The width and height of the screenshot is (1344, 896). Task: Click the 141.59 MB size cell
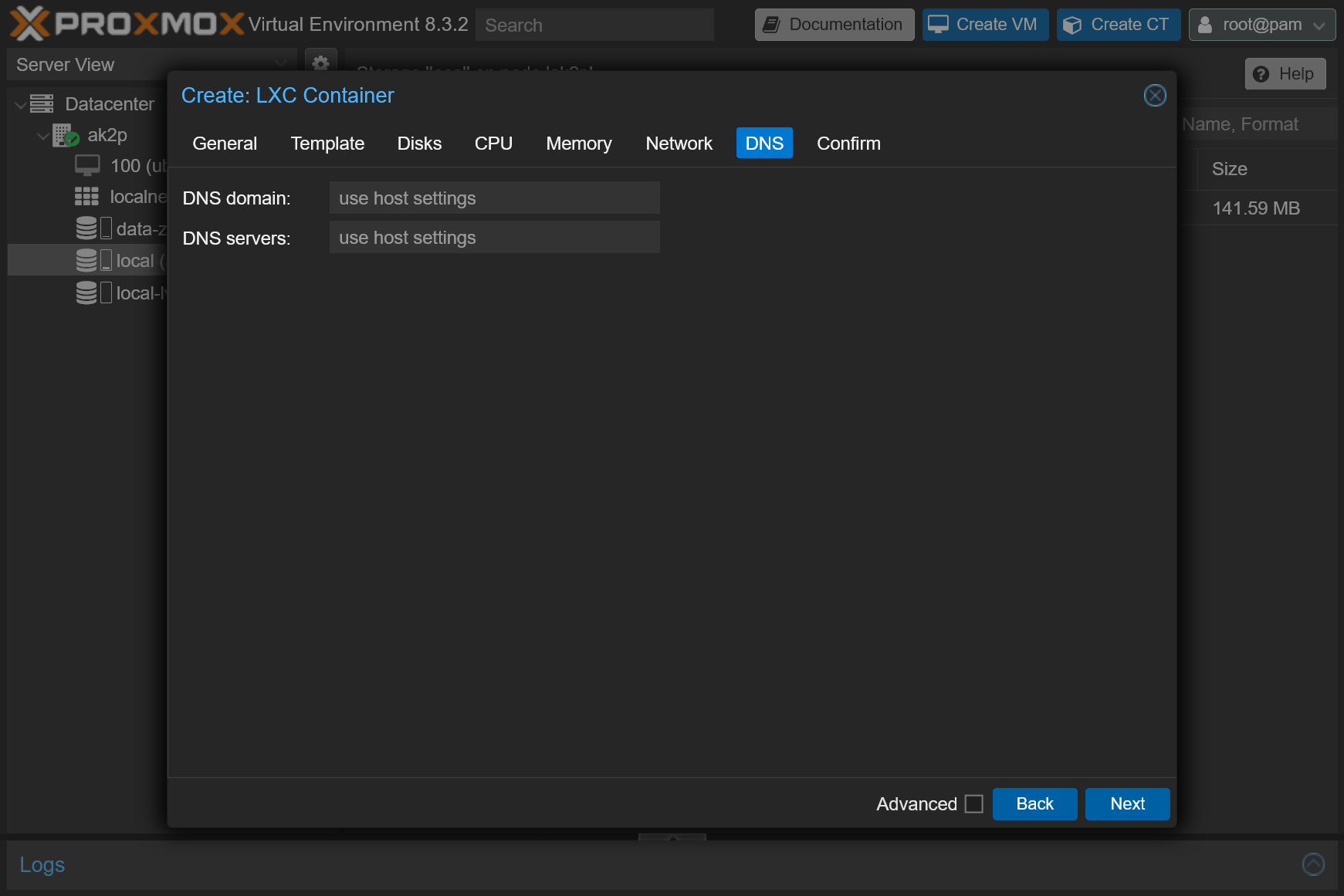pyautogui.click(x=1256, y=208)
